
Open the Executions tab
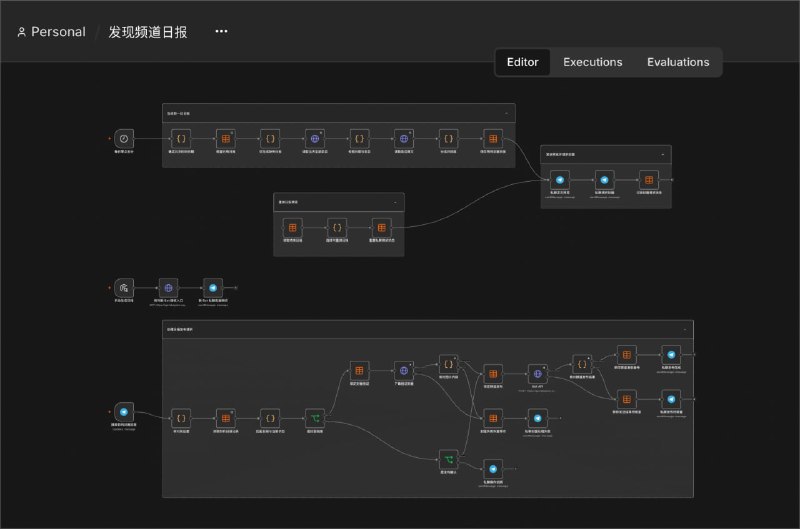pyautogui.click(x=592, y=62)
